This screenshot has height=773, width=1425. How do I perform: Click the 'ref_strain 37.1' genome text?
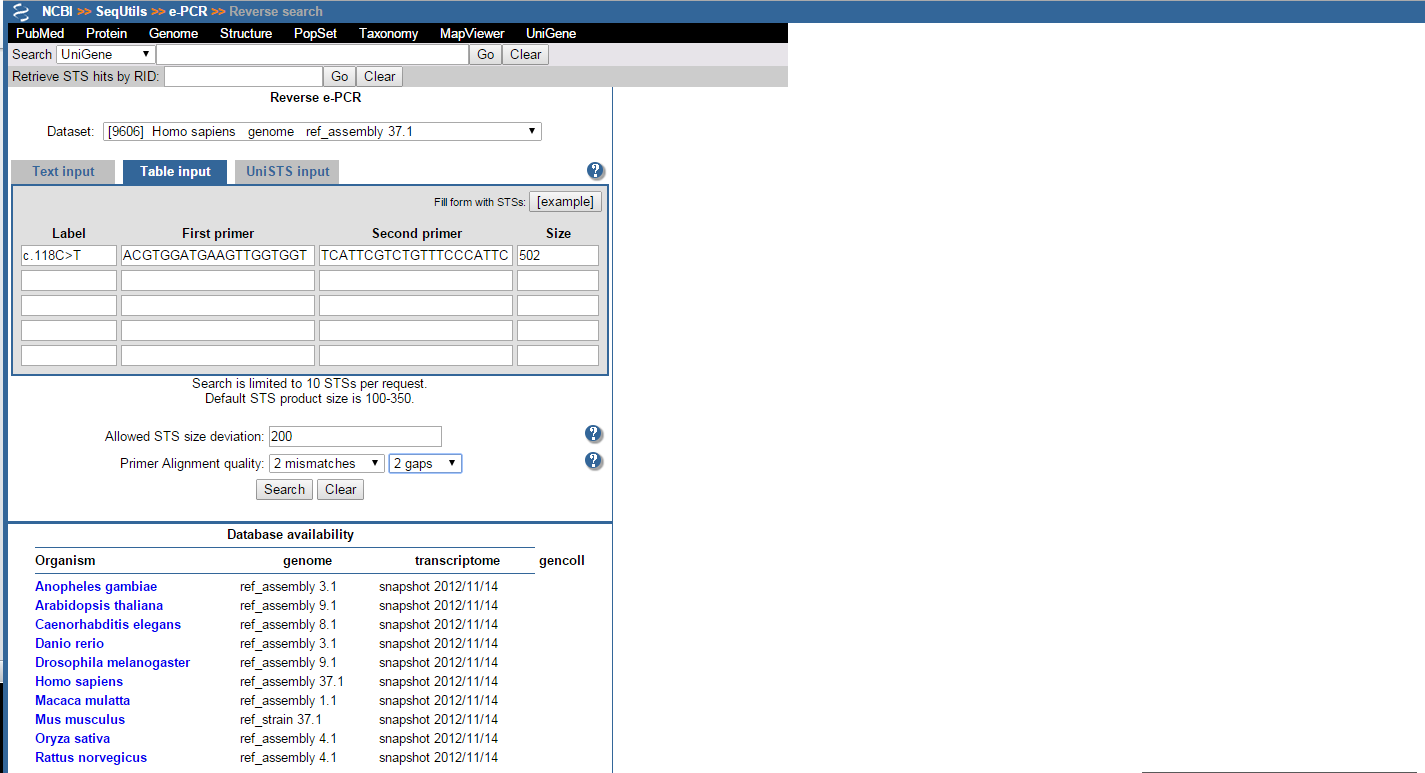281,720
